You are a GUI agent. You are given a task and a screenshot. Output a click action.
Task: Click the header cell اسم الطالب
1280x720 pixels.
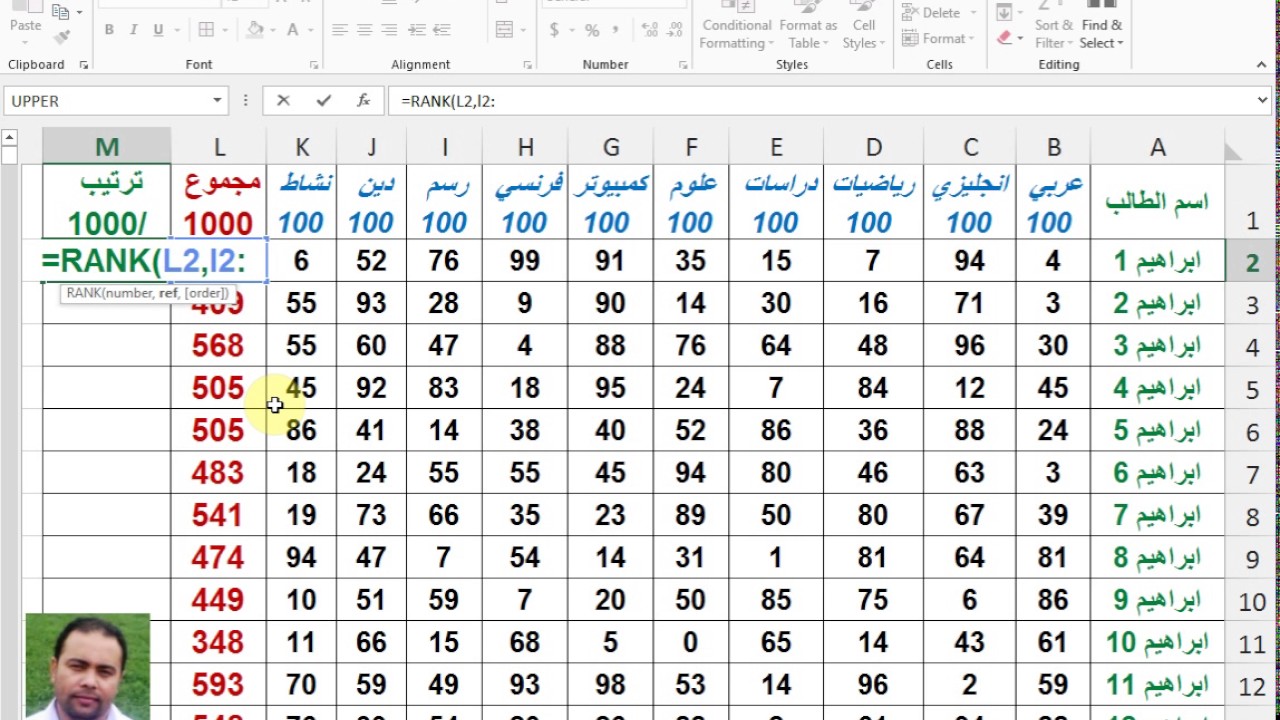point(1157,201)
